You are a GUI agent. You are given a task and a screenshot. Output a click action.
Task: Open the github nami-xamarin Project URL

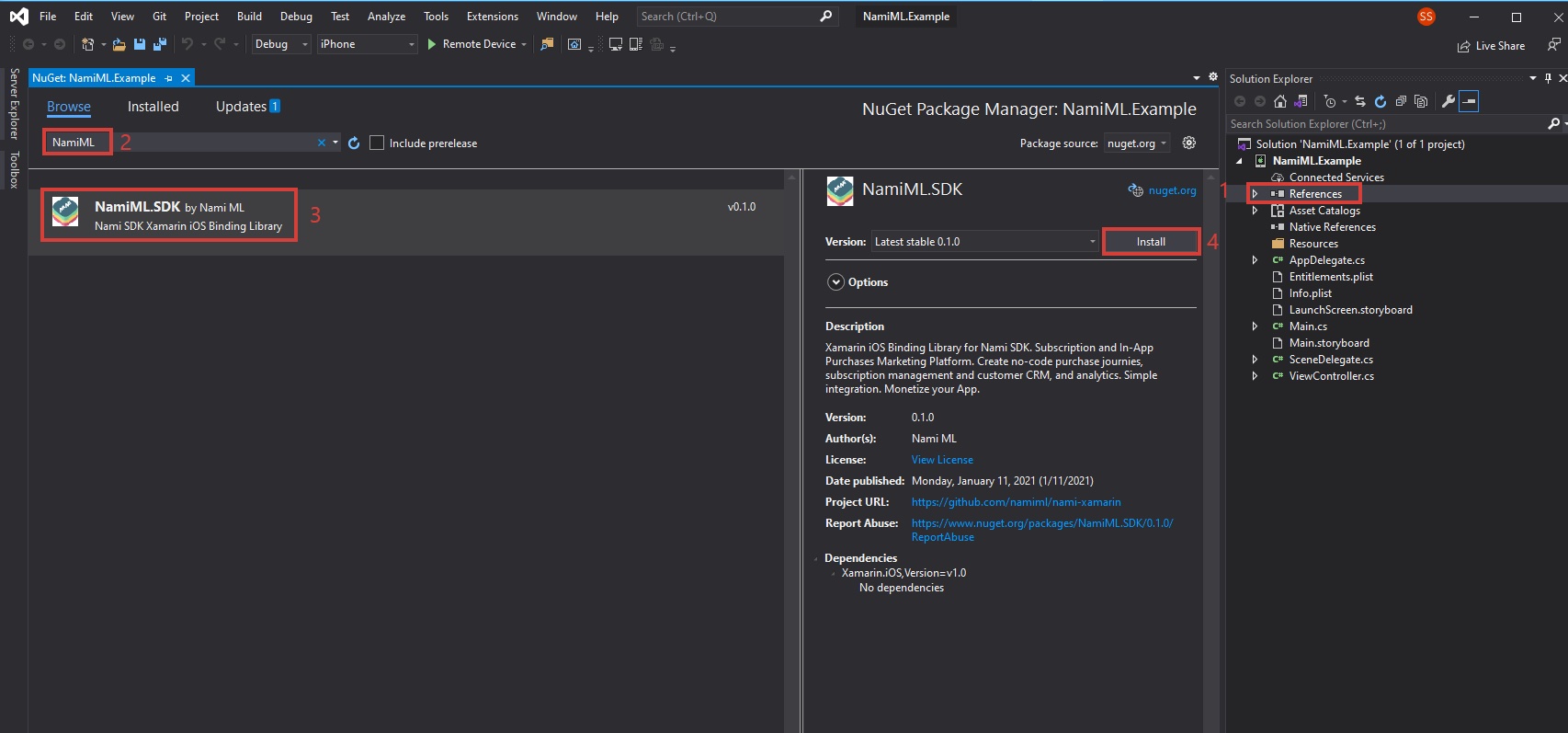1017,502
